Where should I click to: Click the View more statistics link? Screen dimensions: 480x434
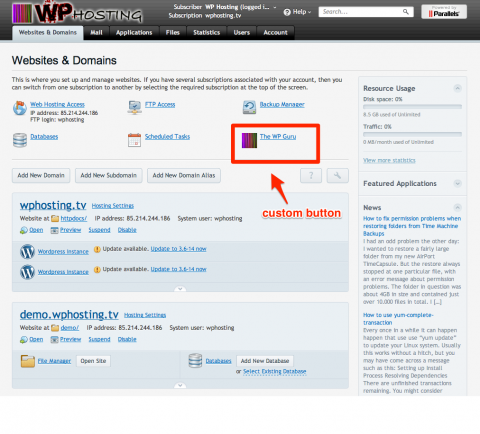[389, 160]
